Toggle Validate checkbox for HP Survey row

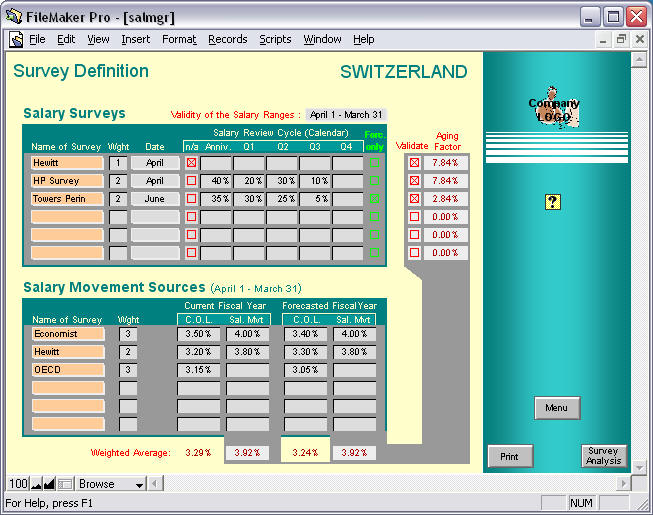coord(414,181)
